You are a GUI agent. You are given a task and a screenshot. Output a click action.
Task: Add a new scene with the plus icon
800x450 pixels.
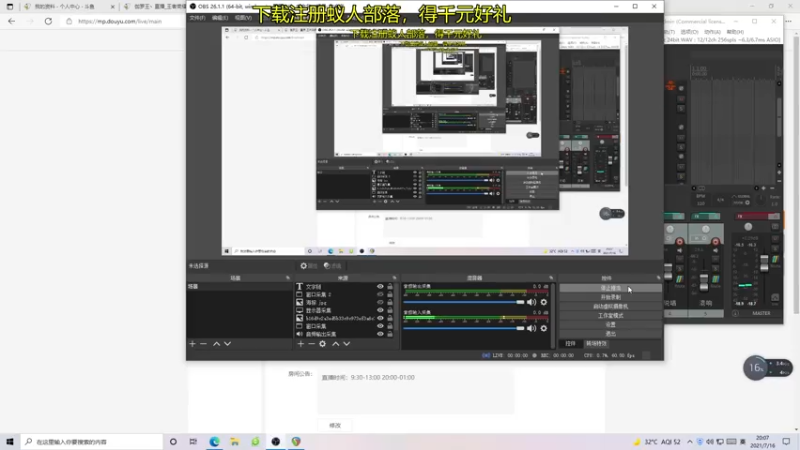tap(192, 344)
